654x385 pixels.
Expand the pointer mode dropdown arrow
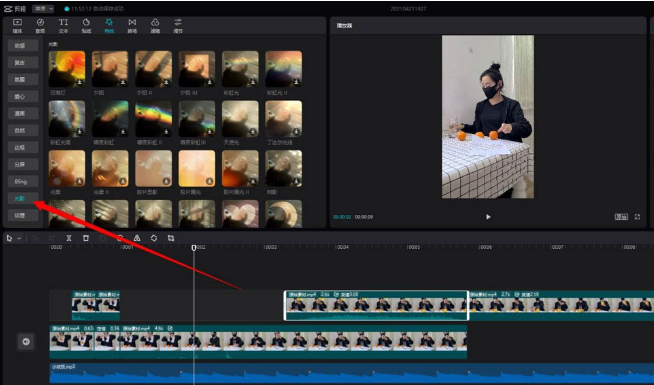point(19,239)
